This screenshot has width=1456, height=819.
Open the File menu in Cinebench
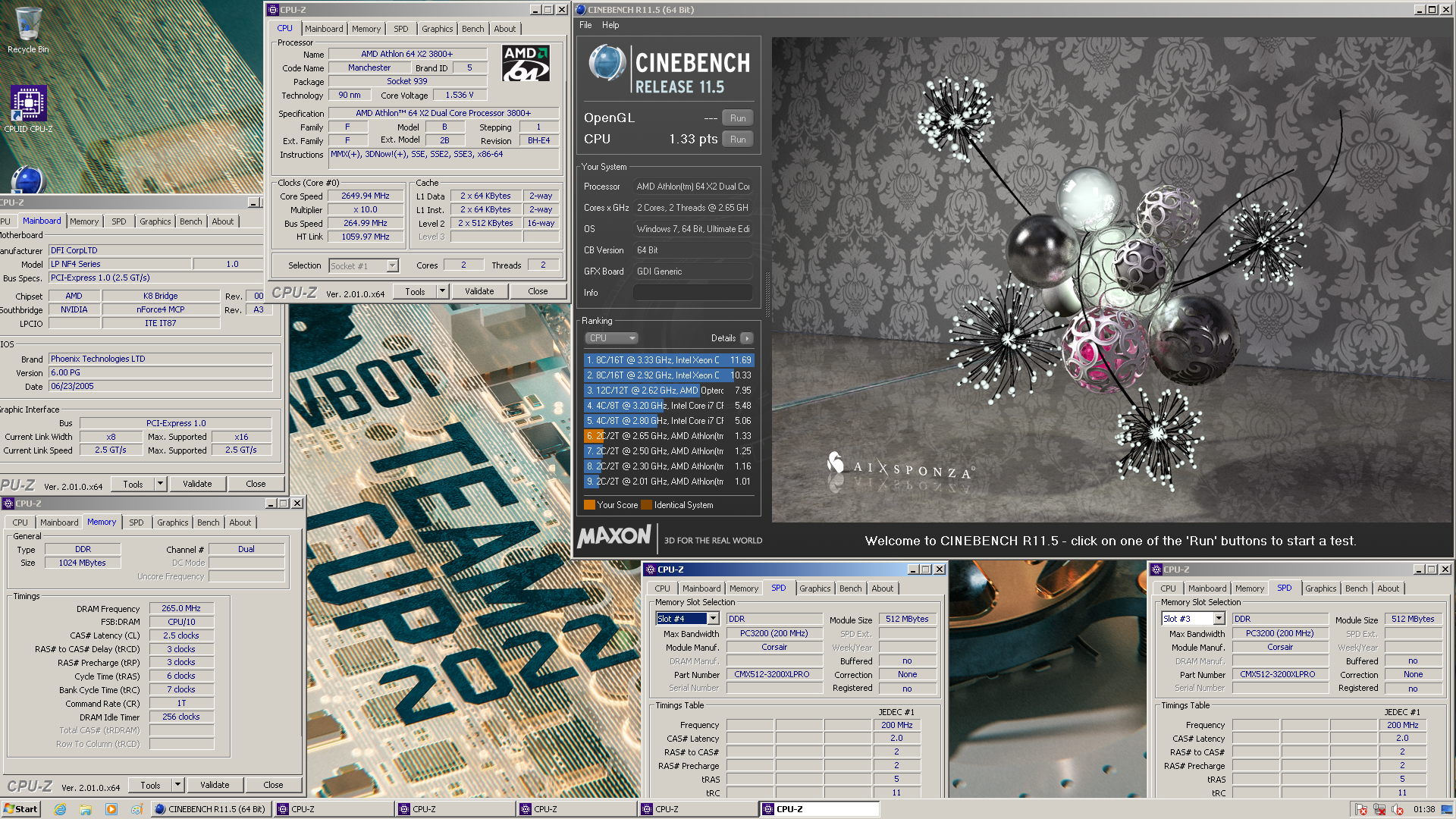(x=585, y=25)
